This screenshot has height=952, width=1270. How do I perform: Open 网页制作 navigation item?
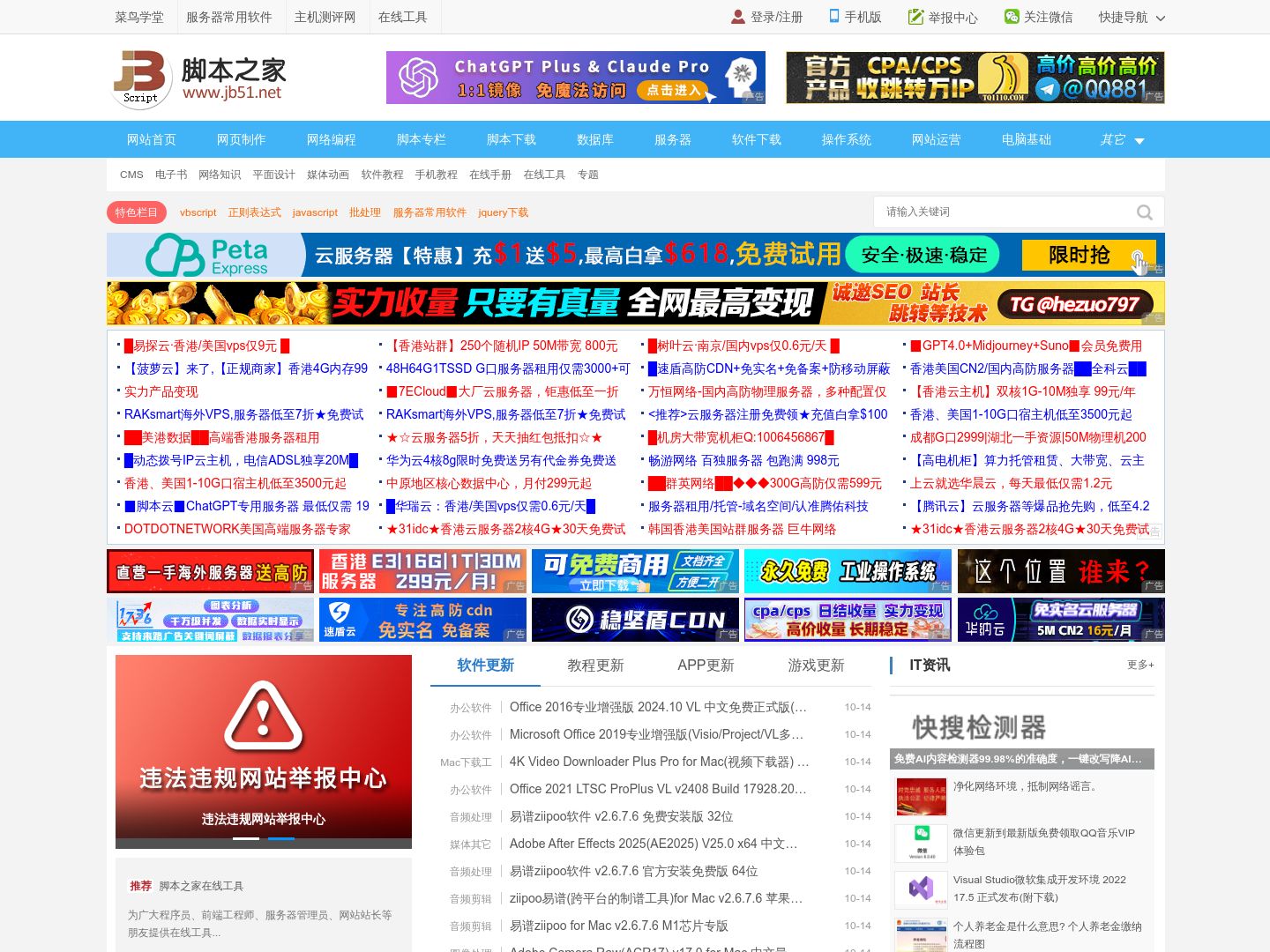coord(241,139)
